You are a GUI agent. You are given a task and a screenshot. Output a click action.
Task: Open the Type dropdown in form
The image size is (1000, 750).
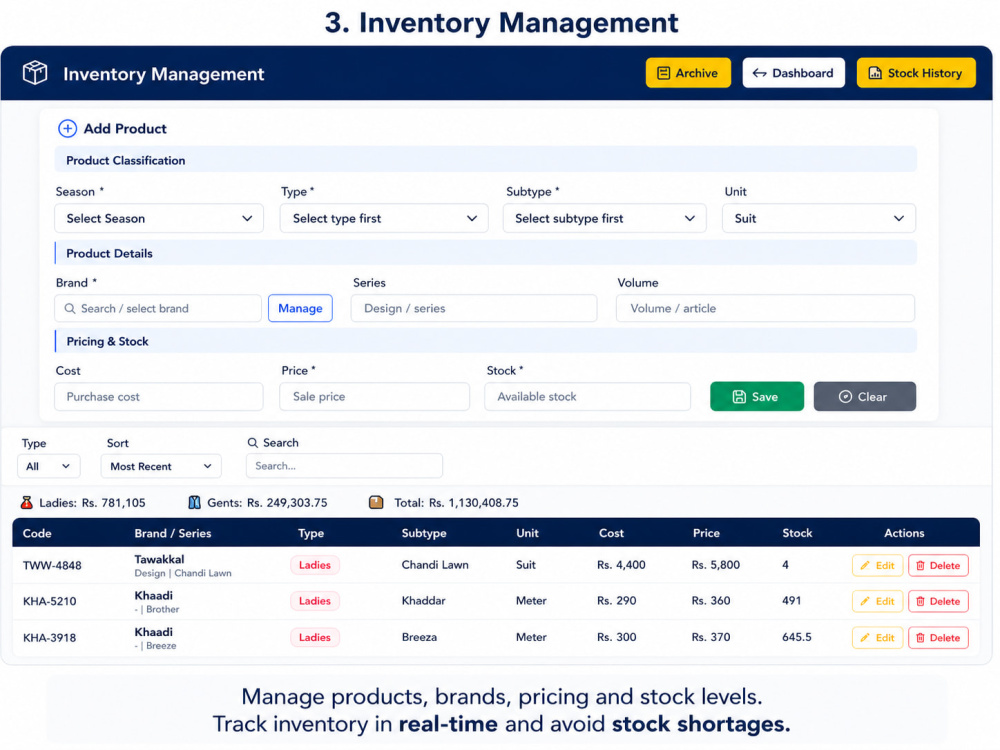tap(384, 219)
